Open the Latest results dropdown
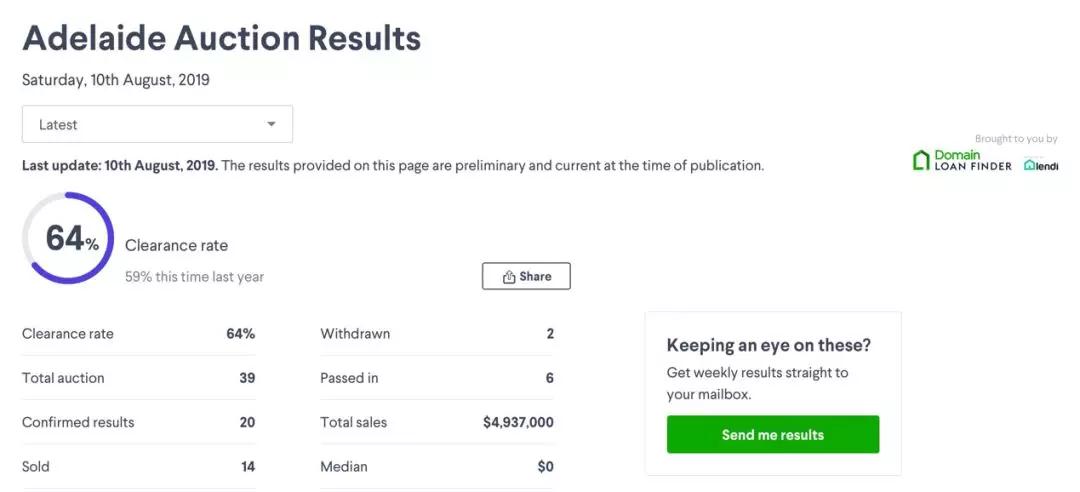The image size is (1080, 492). pos(157,125)
